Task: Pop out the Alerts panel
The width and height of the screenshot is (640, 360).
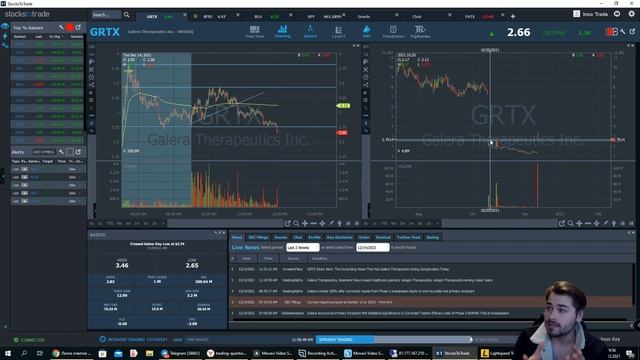Action: (78, 152)
